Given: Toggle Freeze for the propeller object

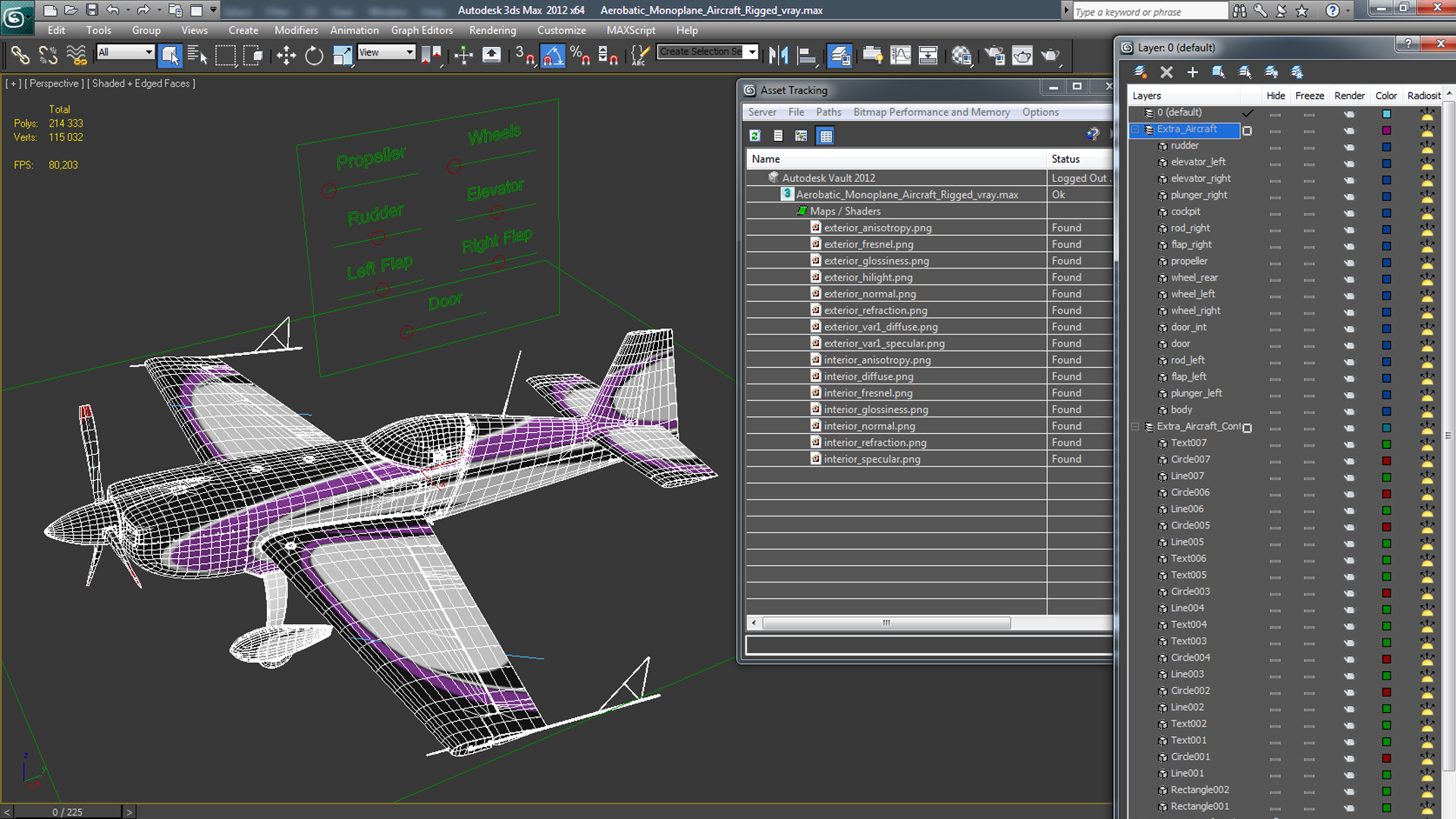Looking at the screenshot, I should (x=1309, y=262).
